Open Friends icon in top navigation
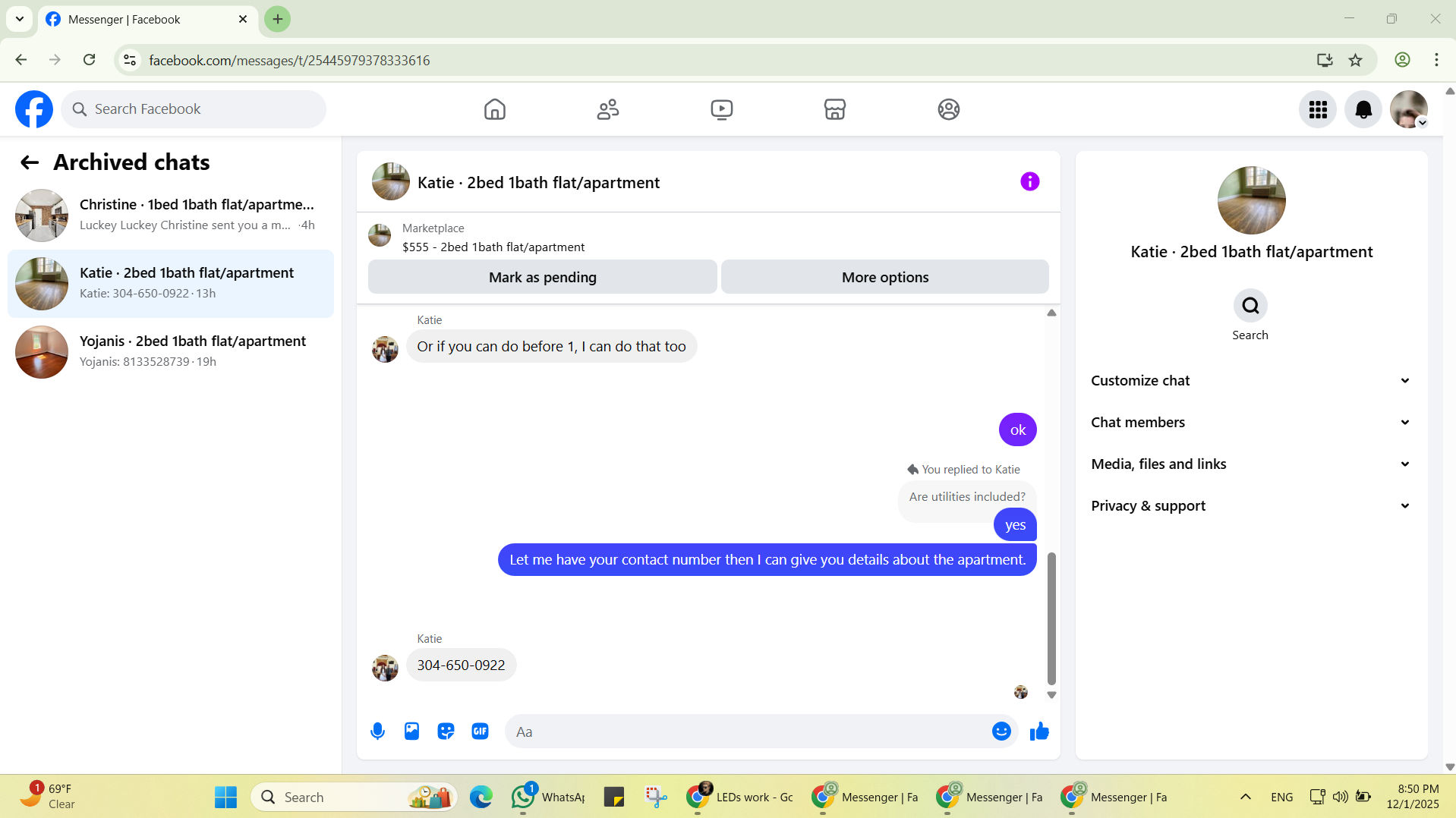Image resolution: width=1456 pixels, height=818 pixels. click(608, 109)
